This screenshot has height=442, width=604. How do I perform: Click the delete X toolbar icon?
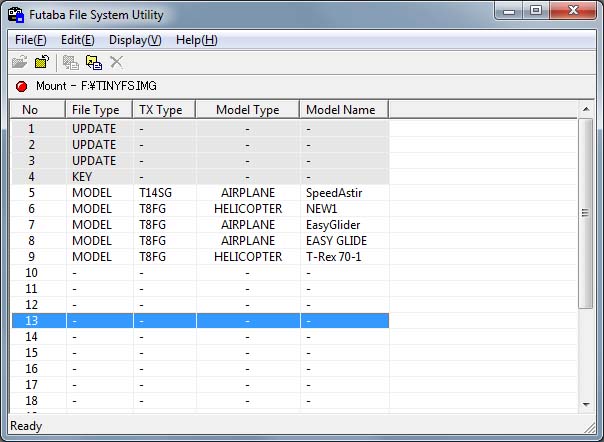tap(117, 62)
